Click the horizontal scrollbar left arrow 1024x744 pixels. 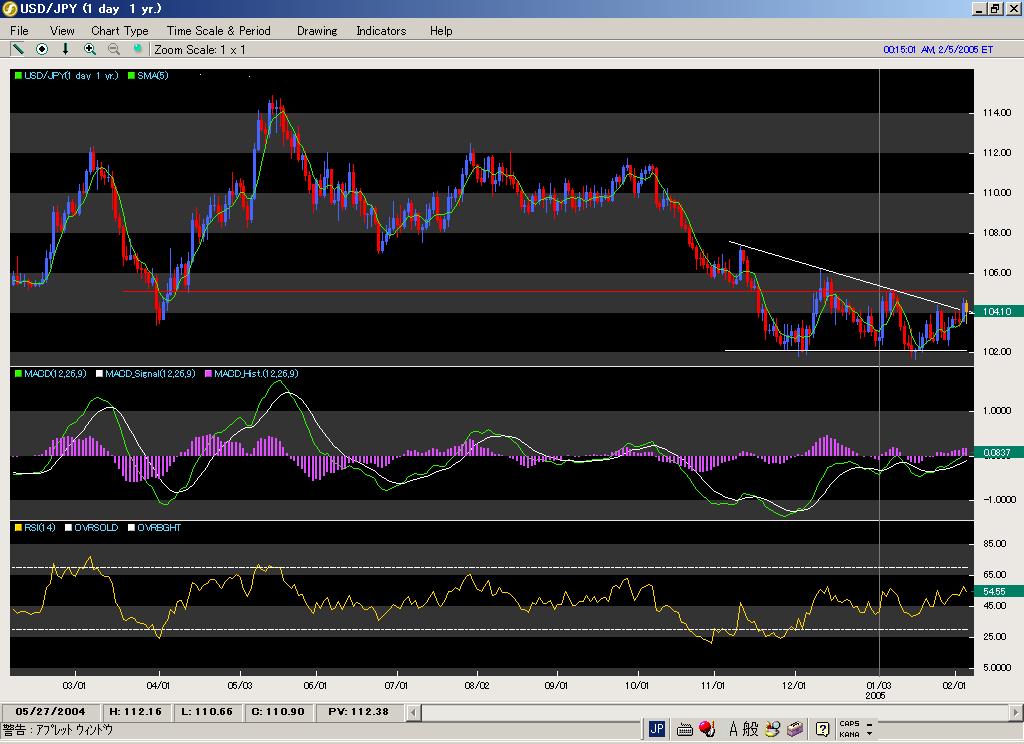413,712
